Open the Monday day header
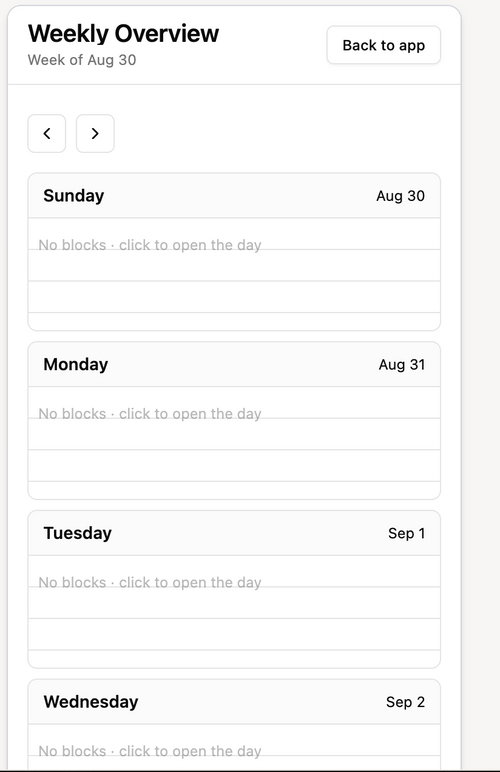500x772 pixels. 234,364
